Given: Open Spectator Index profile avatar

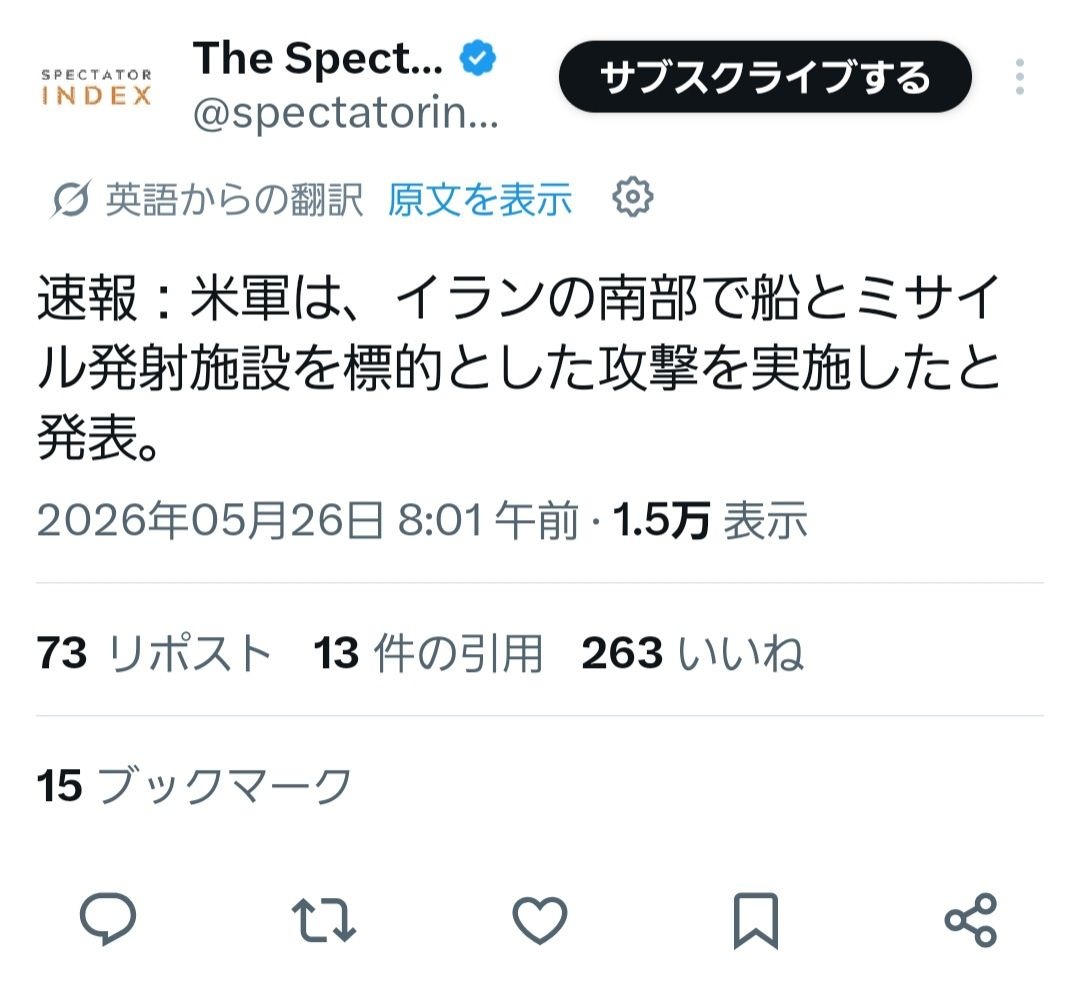Looking at the screenshot, I should click(96, 87).
